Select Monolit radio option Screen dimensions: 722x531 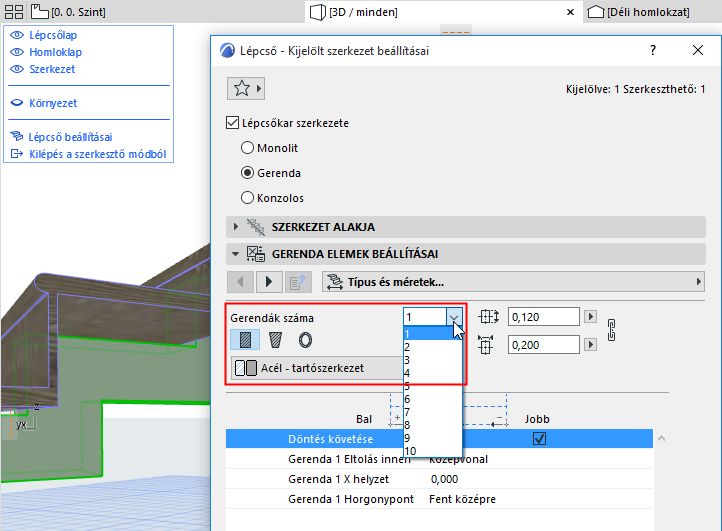tap(247, 148)
